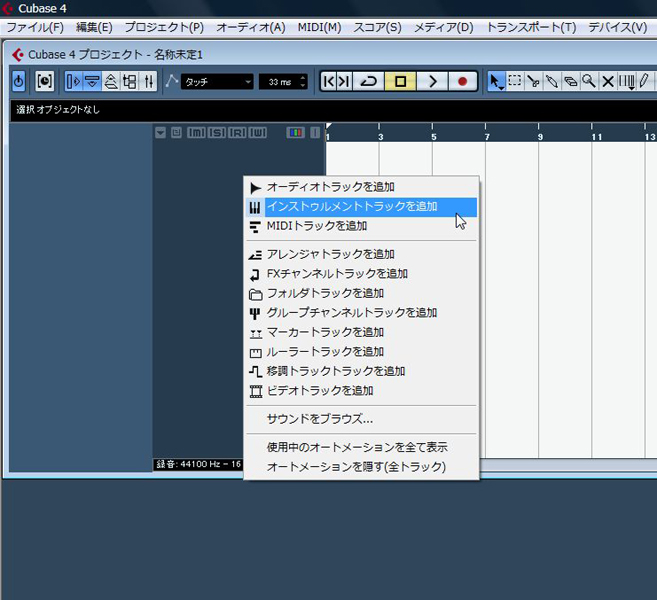657x600 pixels.
Task: Toggle global Mute [m] button
Action: pyautogui.click(x=196, y=133)
